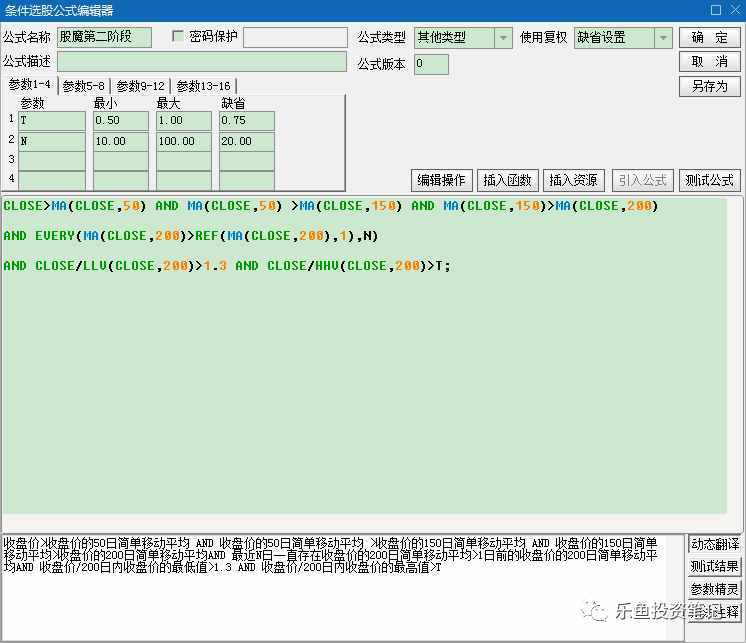The image size is (746, 643).
Task: Open the 参数13-16 tab
Action: [x=203, y=86]
